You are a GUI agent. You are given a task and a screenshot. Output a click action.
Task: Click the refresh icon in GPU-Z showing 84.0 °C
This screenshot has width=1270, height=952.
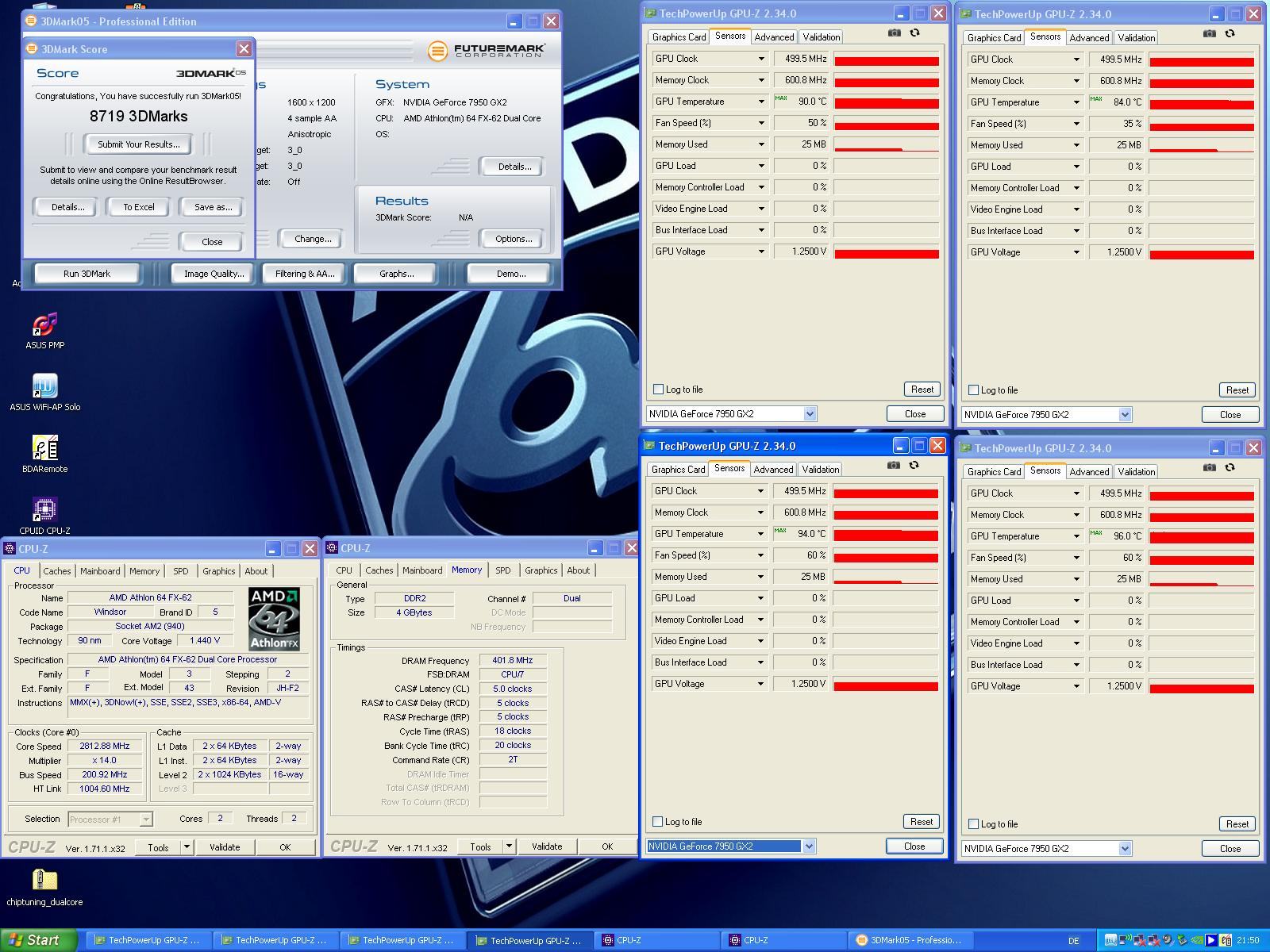(x=1230, y=33)
